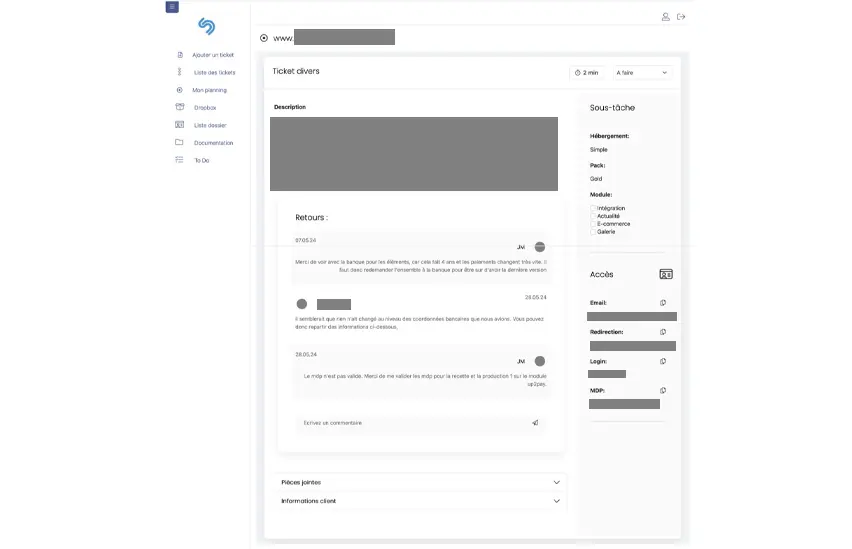Open Ajouter un ticket menu item

212,55
